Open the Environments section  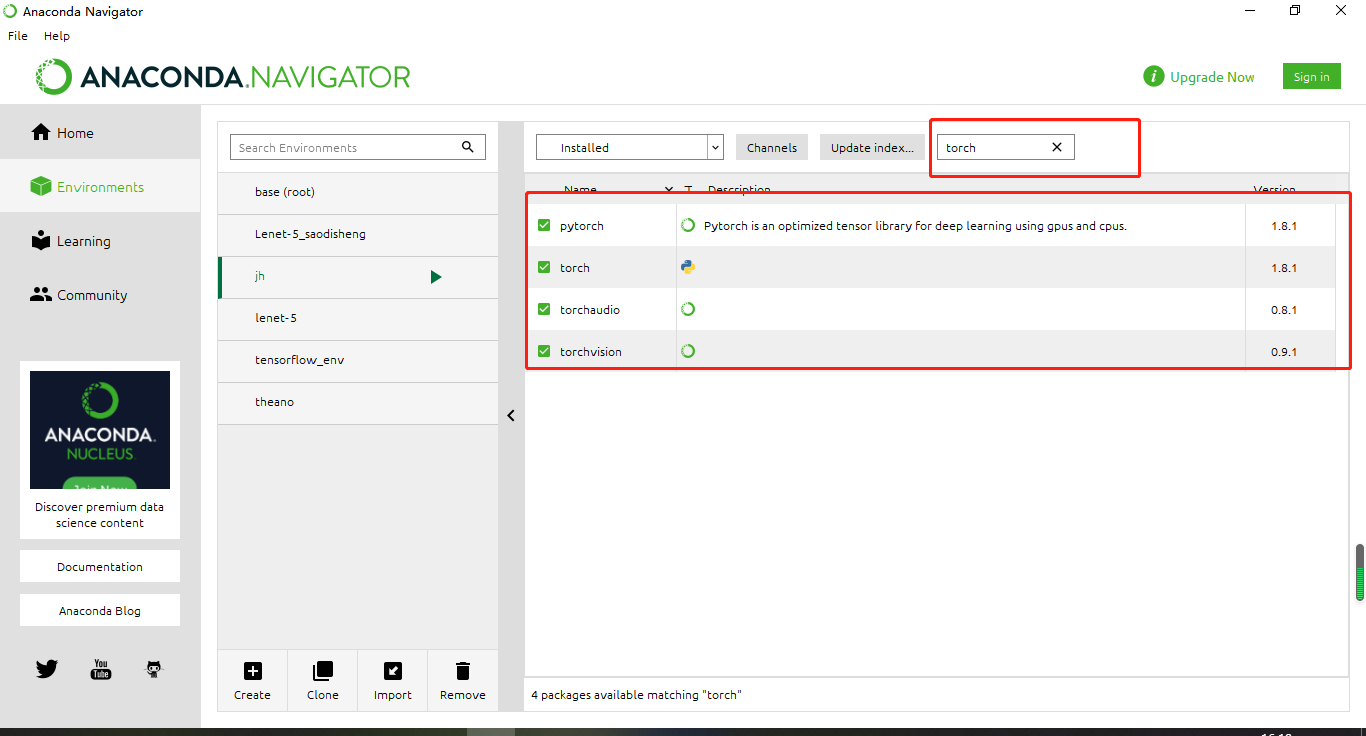pyautogui.click(x=100, y=187)
